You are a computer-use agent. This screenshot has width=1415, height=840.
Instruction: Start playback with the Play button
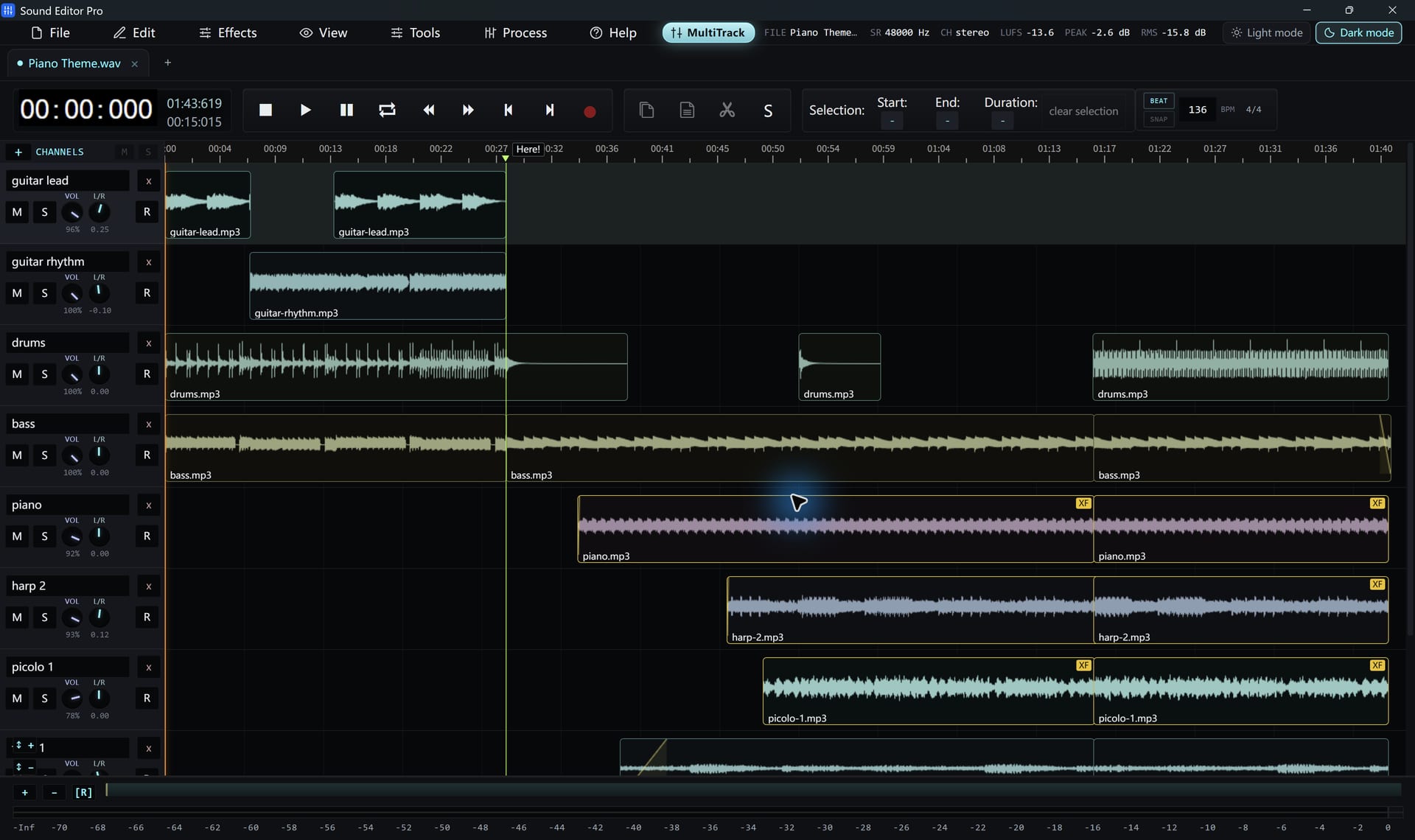[x=305, y=111]
